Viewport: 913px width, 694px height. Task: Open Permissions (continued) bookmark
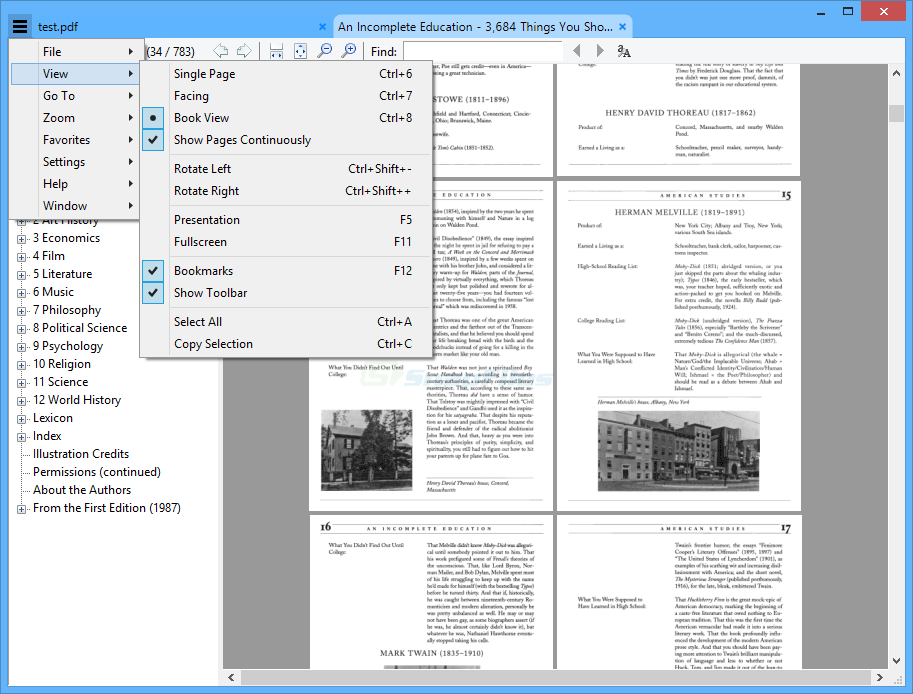tap(97, 472)
